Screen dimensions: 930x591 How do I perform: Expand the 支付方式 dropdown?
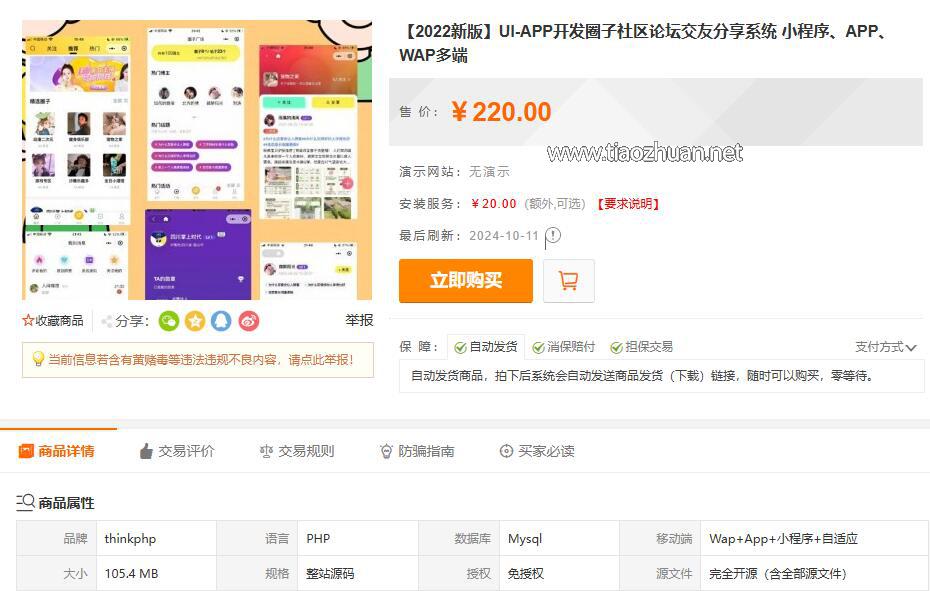[886, 347]
